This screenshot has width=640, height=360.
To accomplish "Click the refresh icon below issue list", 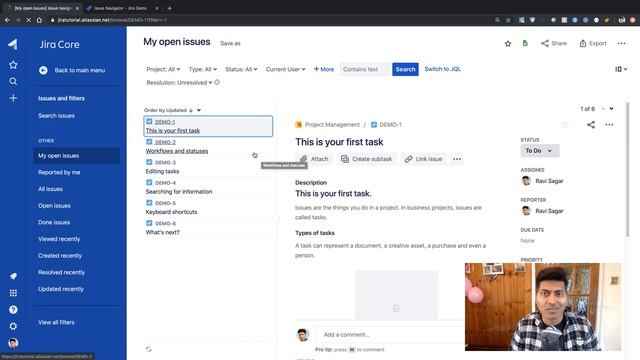I will point(149,349).
